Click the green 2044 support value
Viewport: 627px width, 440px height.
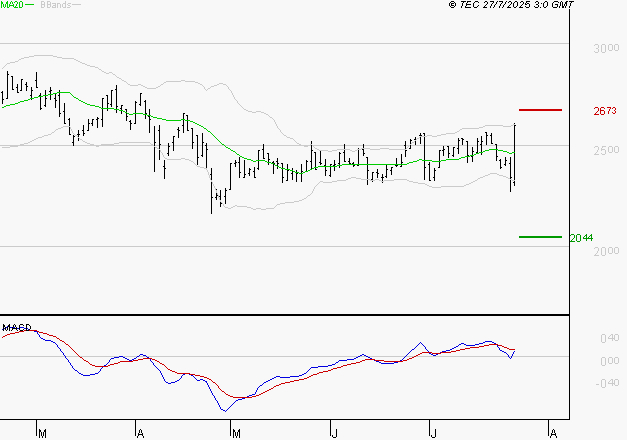581,238
